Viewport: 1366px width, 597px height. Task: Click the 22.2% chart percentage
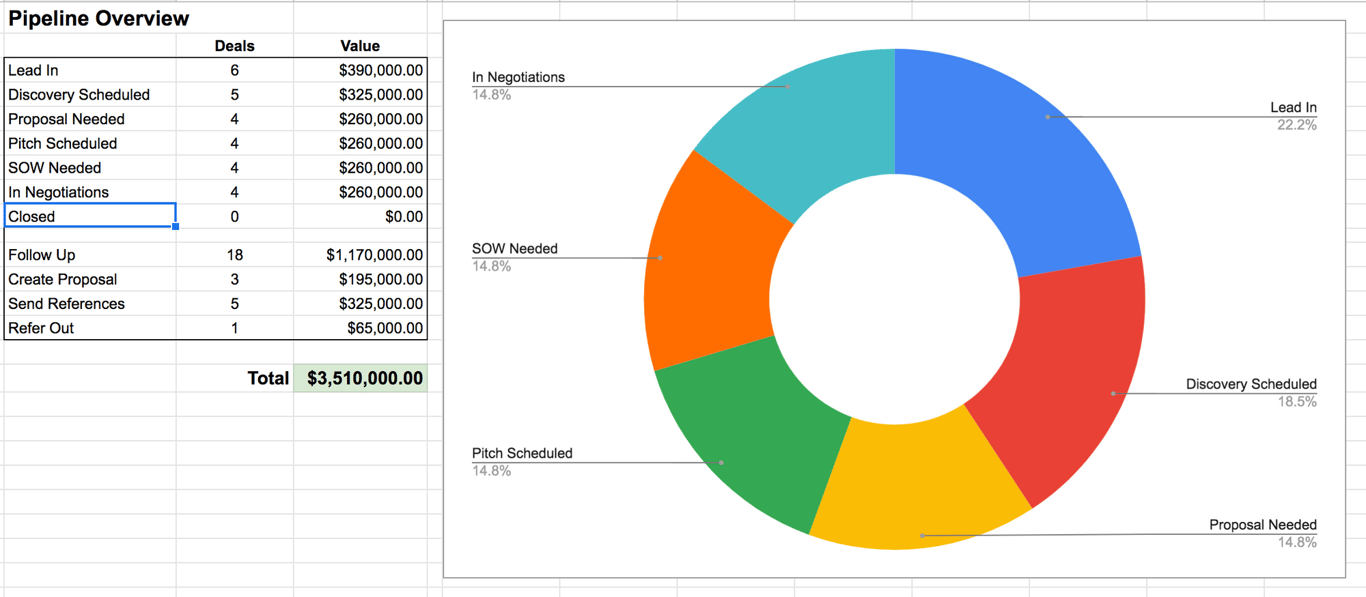1297,126
